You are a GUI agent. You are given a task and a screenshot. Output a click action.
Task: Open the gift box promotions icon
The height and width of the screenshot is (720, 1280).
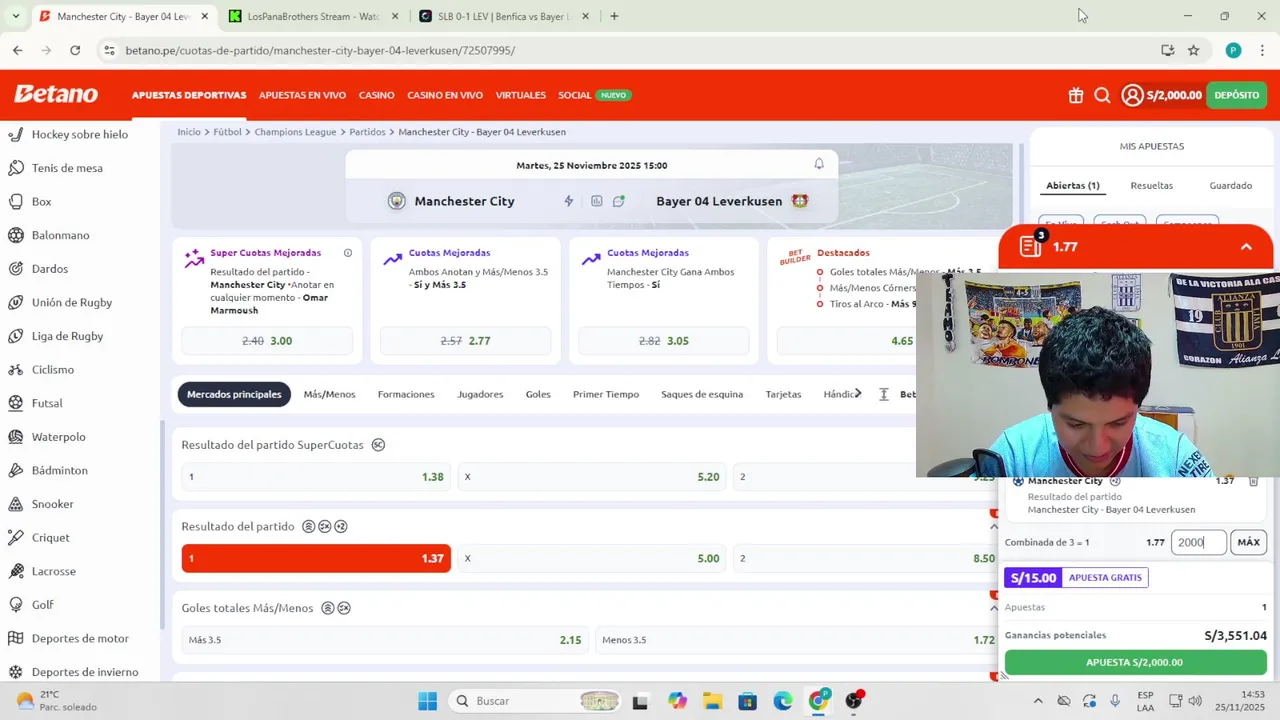coord(1076,95)
